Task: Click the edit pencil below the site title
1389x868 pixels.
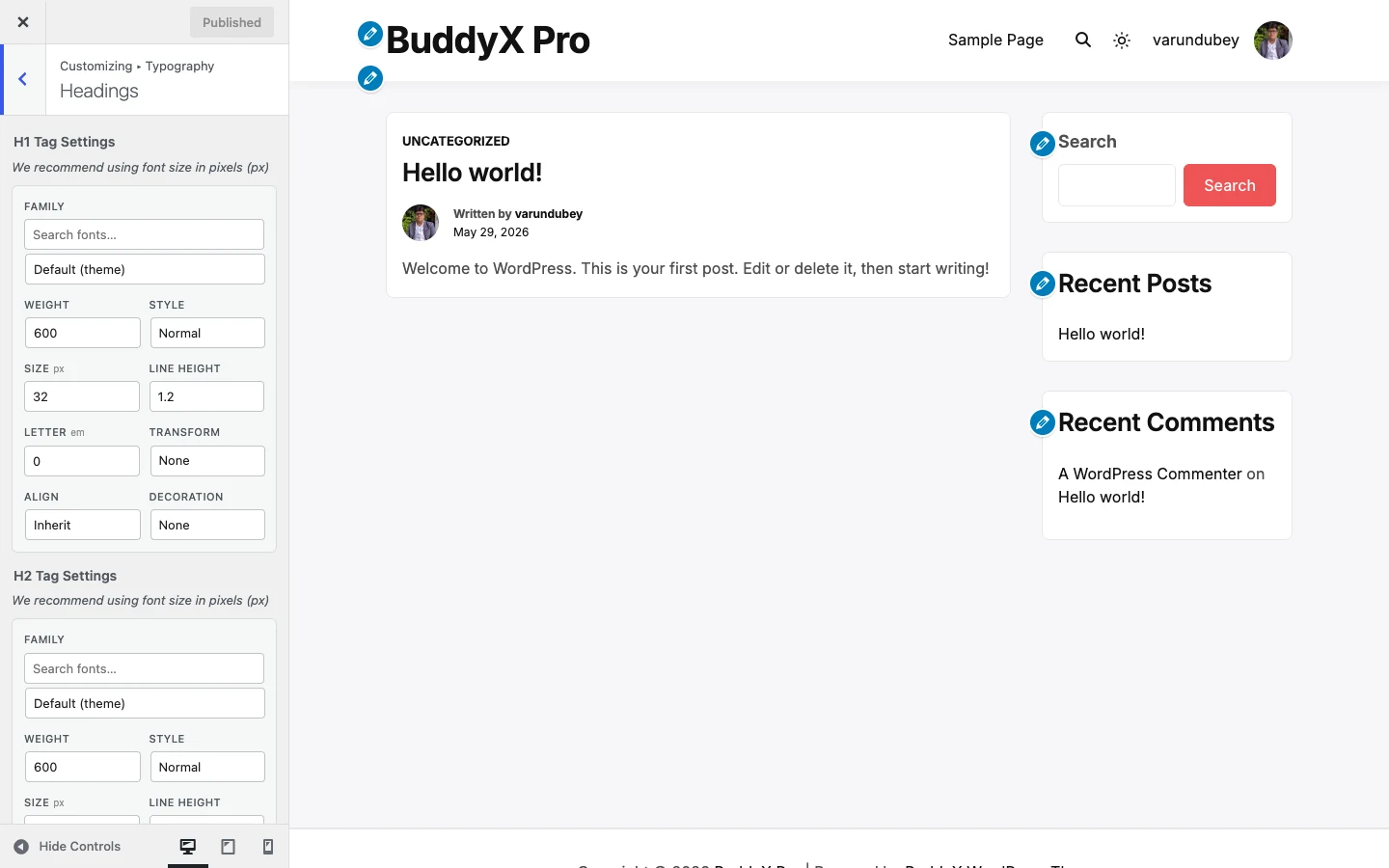Action: 370,78
